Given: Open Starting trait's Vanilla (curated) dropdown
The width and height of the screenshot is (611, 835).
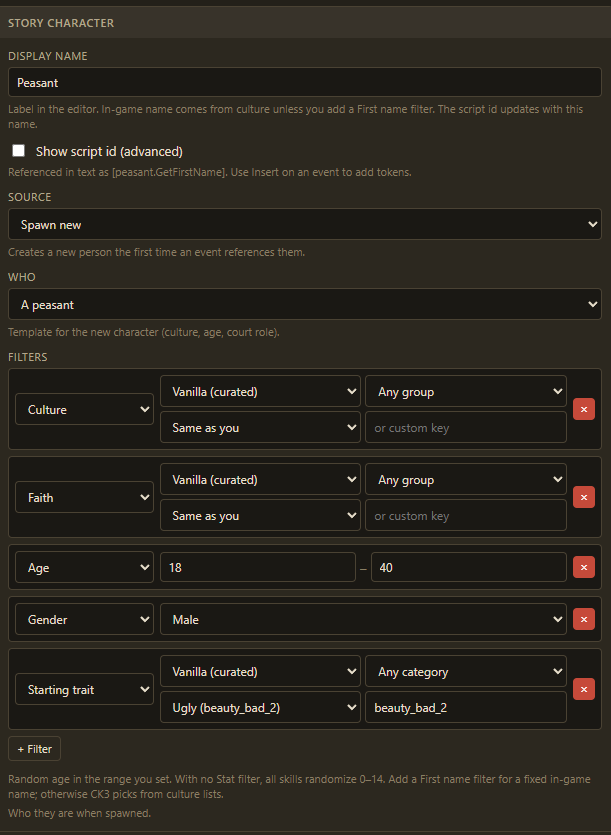Looking at the screenshot, I should [260, 672].
